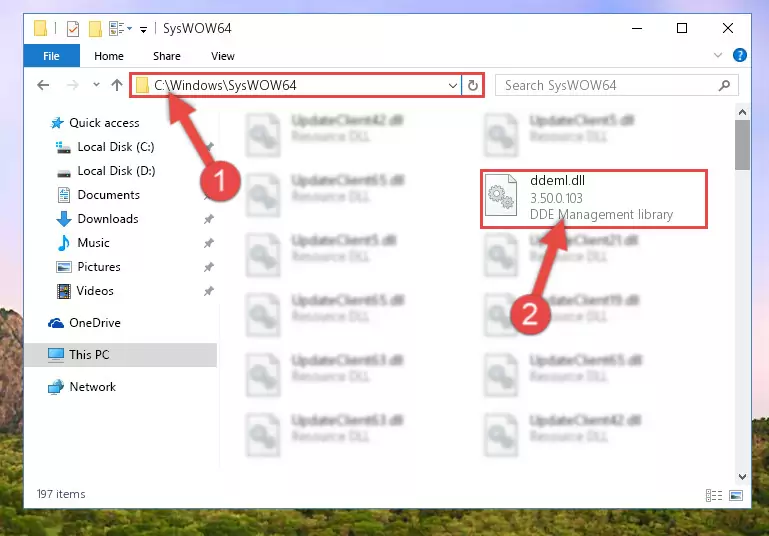Click the pin icon next to Videos
The image size is (769, 536).
point(209,291)
